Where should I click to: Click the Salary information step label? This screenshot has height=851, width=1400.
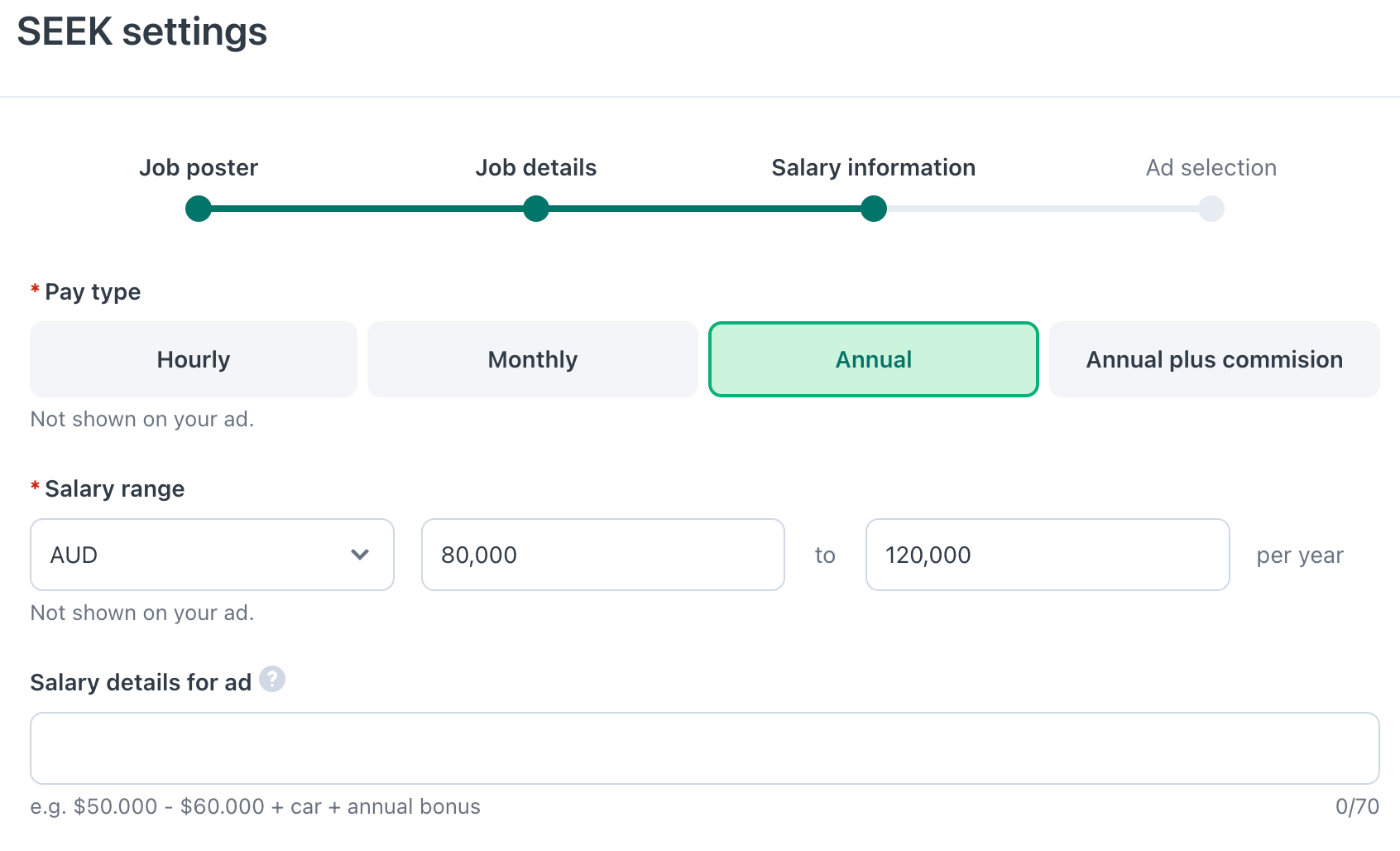(x=874, y=167)
